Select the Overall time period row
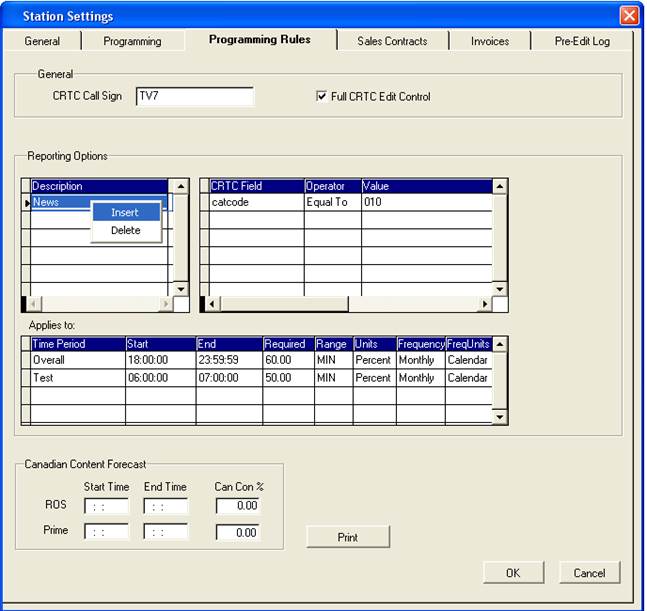The image size is (647, 611). (76, 360)
